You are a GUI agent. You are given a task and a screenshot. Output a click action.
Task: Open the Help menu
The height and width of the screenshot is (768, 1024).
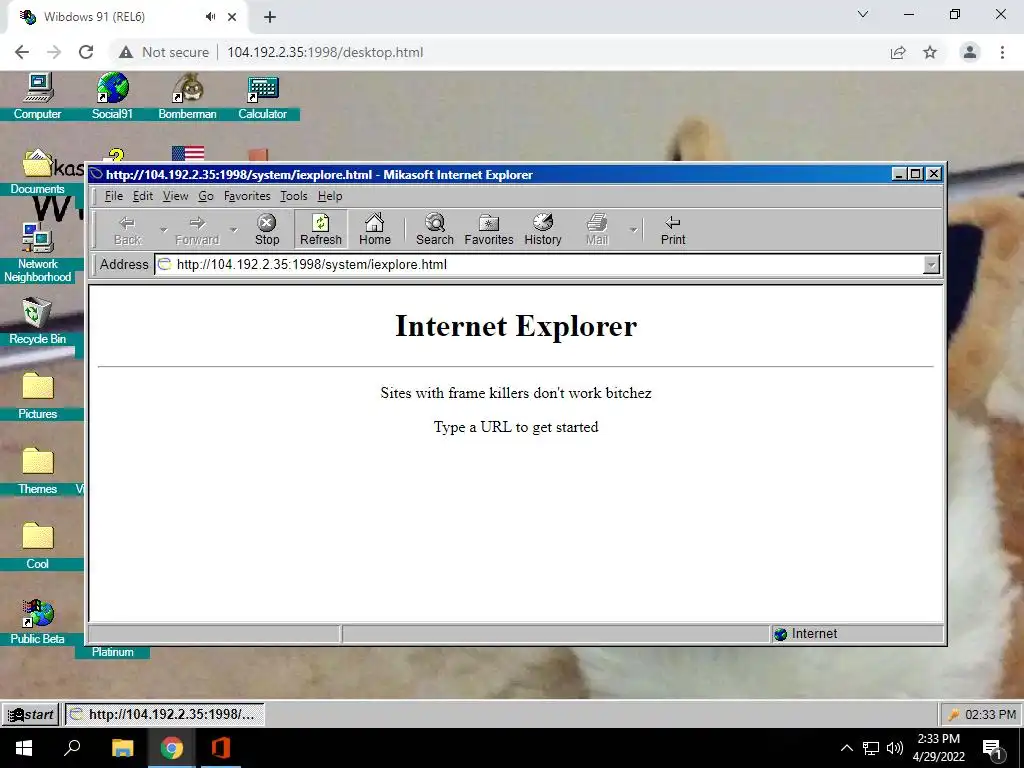(330, 196)
